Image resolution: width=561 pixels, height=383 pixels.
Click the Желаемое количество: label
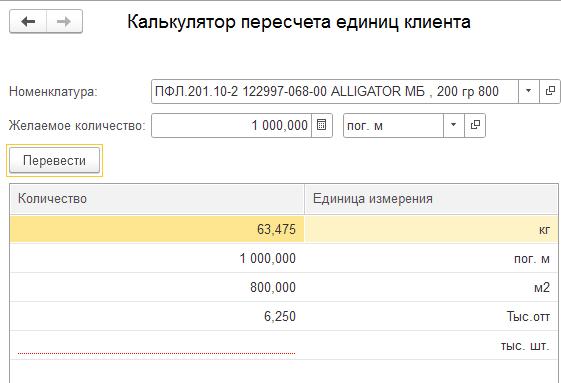pyautogui.click(x=77, y=126)
